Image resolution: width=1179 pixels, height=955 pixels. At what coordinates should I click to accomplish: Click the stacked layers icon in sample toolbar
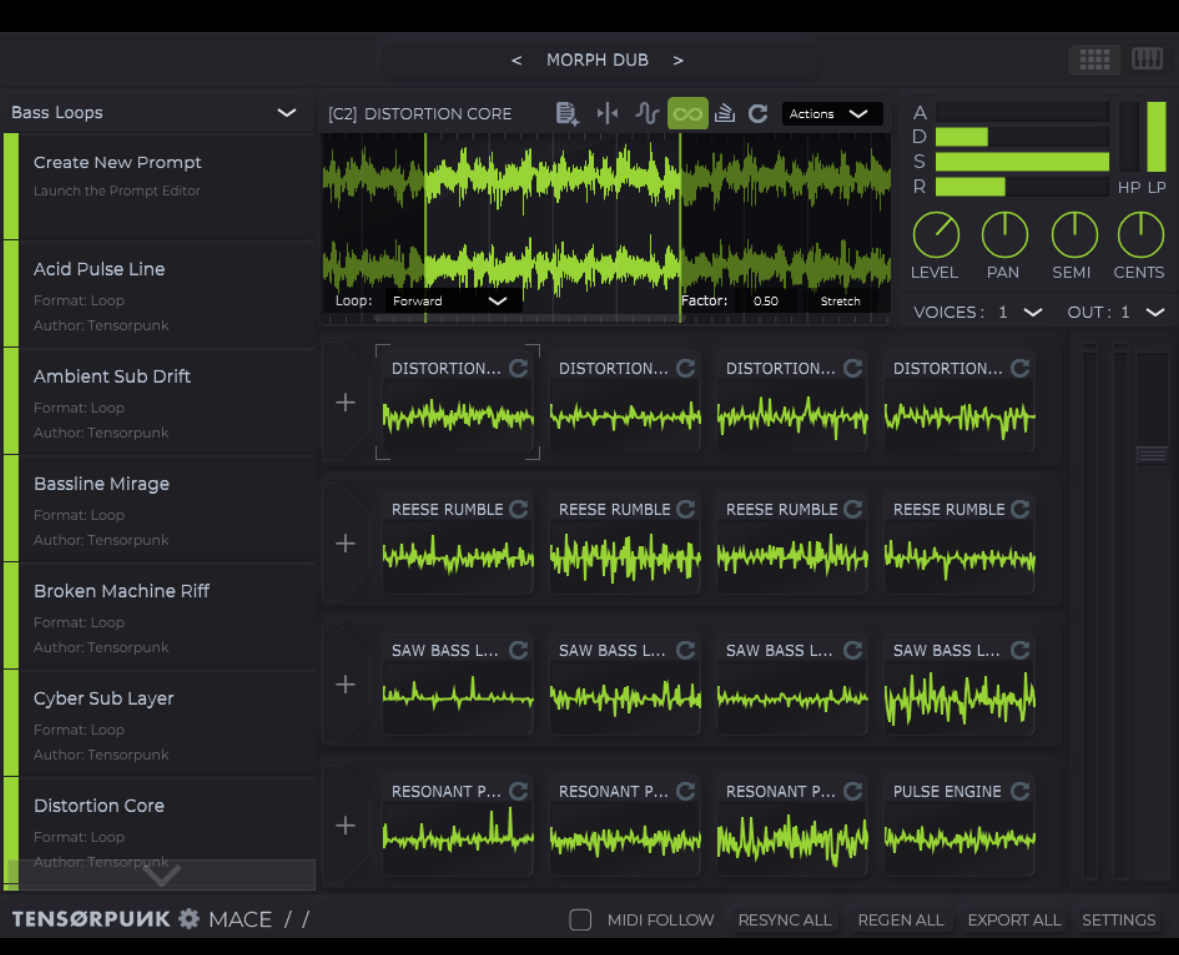pos(724,114)
